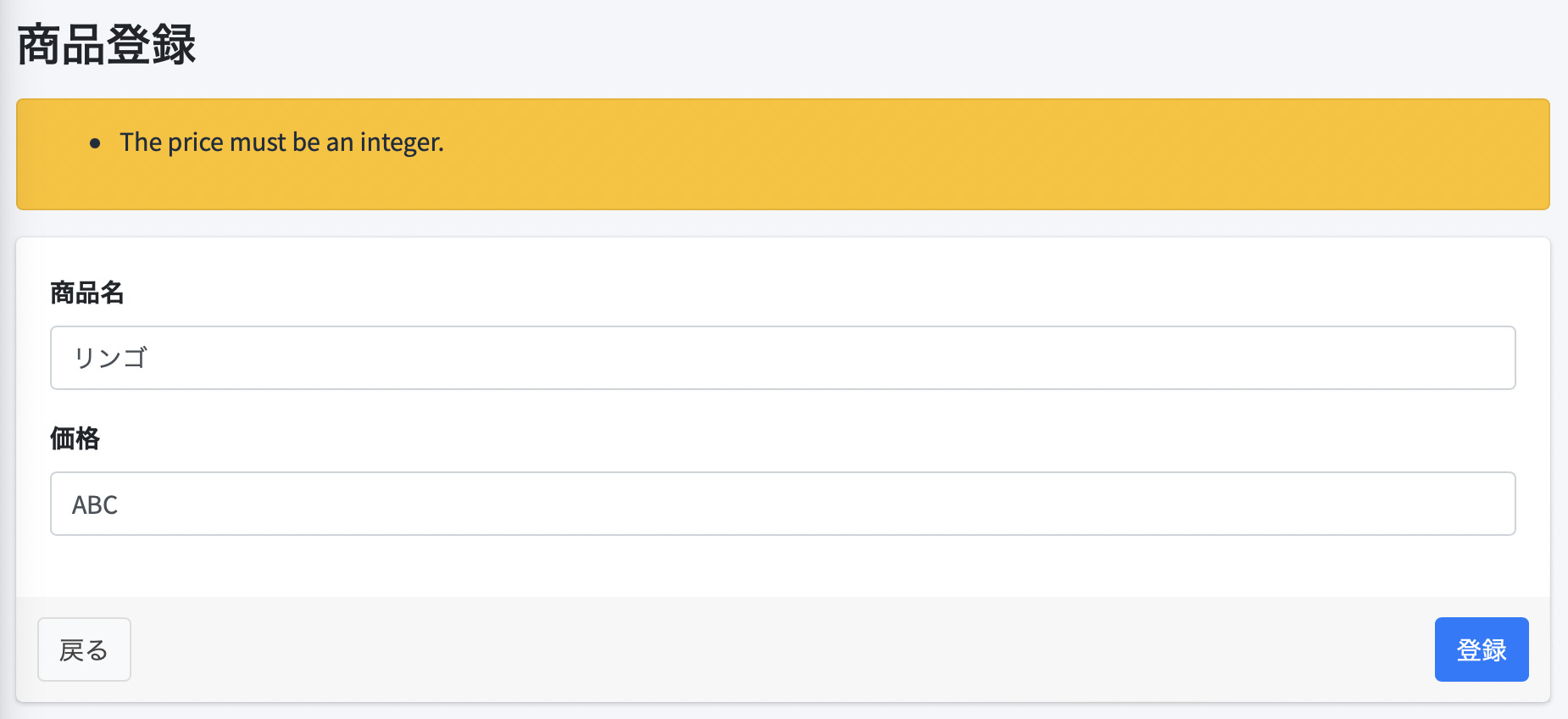Click the word integer in the error message

point(402,143)
